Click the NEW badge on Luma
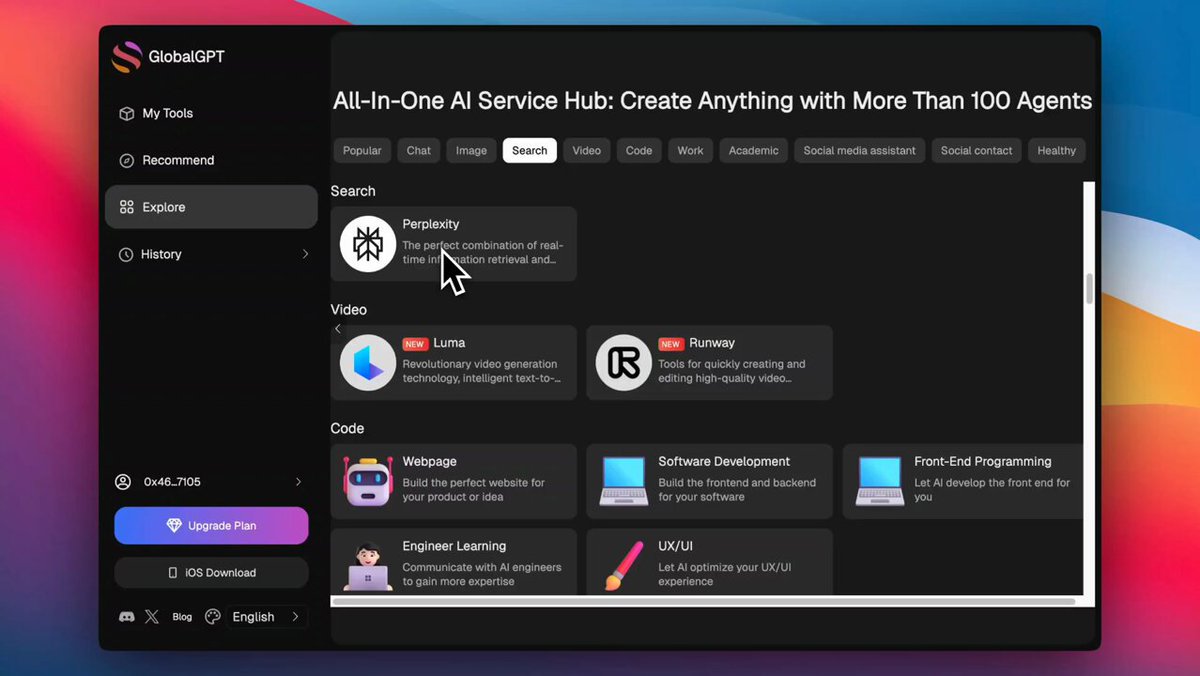The height and width of the screenshot is (676, 1200). coord(415,344)
